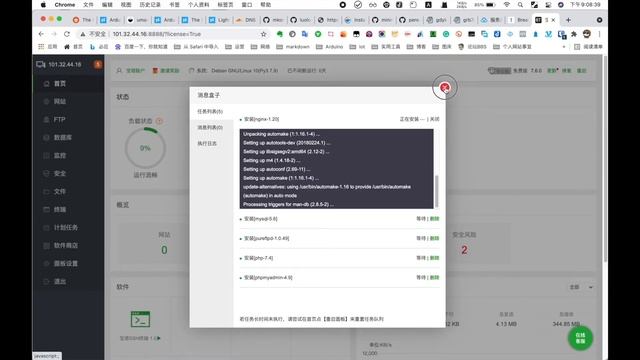This screenshot has height=360, width=640.
Task: Open the iot bookmarks folder
Action: click(x=358, y=47)
